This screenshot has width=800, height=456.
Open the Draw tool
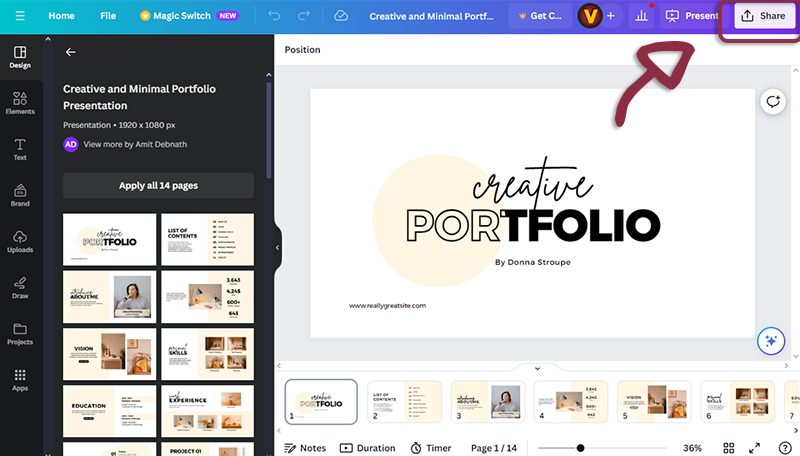pos(20,287)
